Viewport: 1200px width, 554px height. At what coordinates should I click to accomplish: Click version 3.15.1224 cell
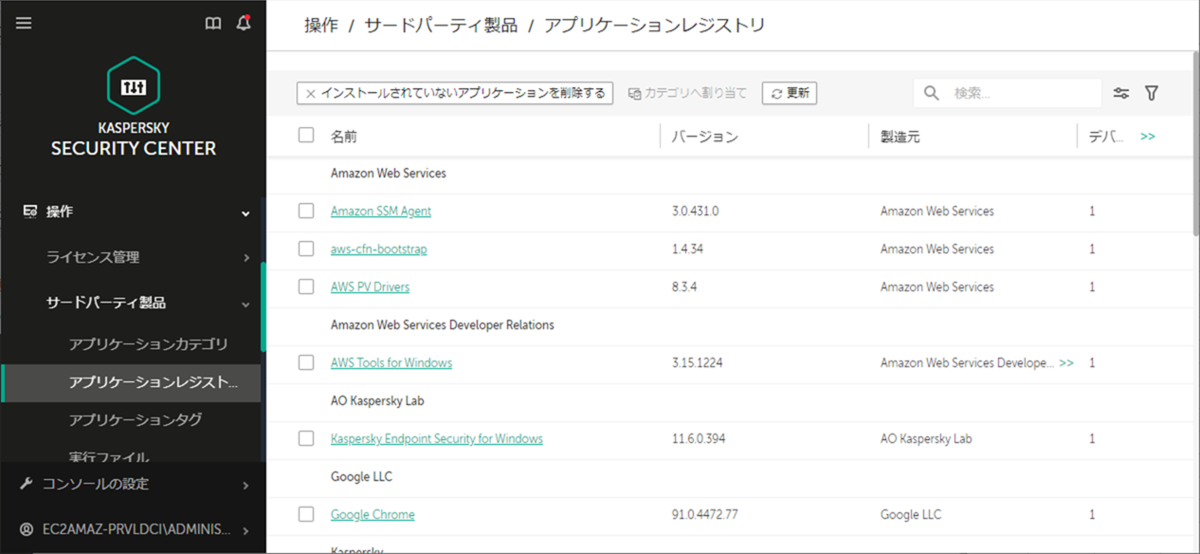click(x=698, y=363)
